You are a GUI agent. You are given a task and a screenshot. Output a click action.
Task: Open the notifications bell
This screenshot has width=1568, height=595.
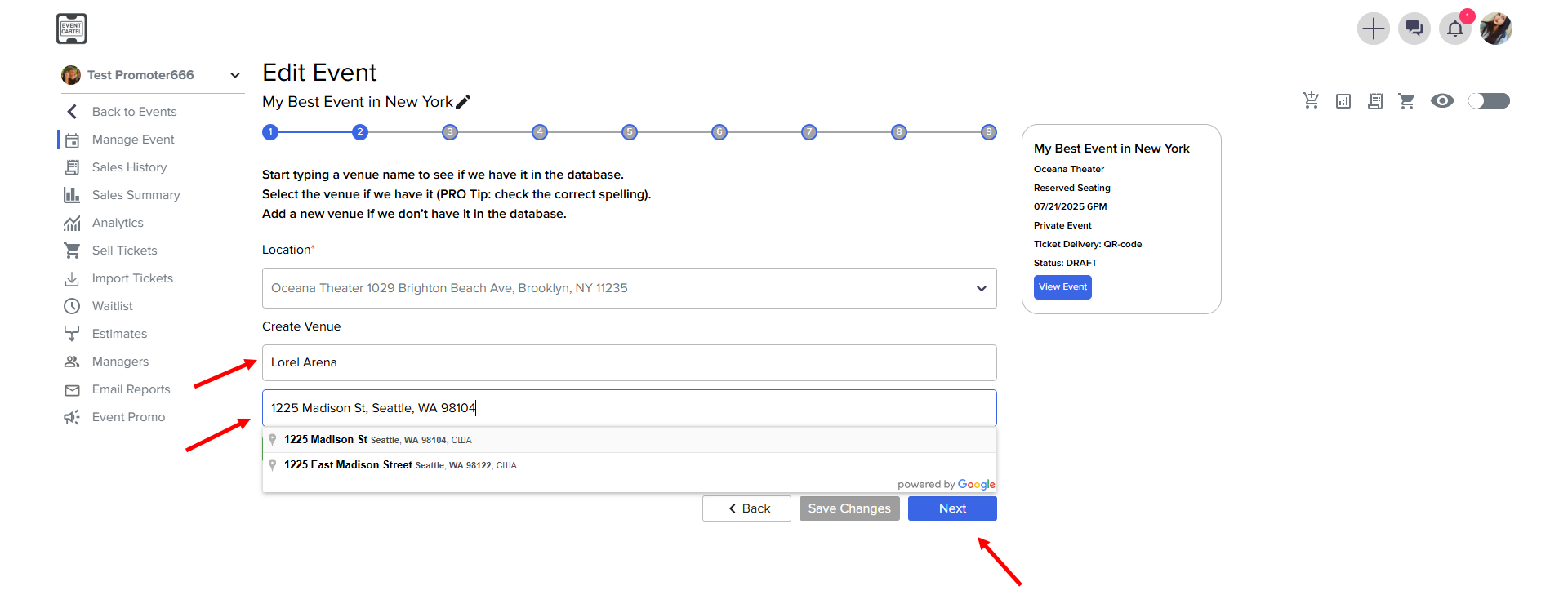pos(1455,29)
